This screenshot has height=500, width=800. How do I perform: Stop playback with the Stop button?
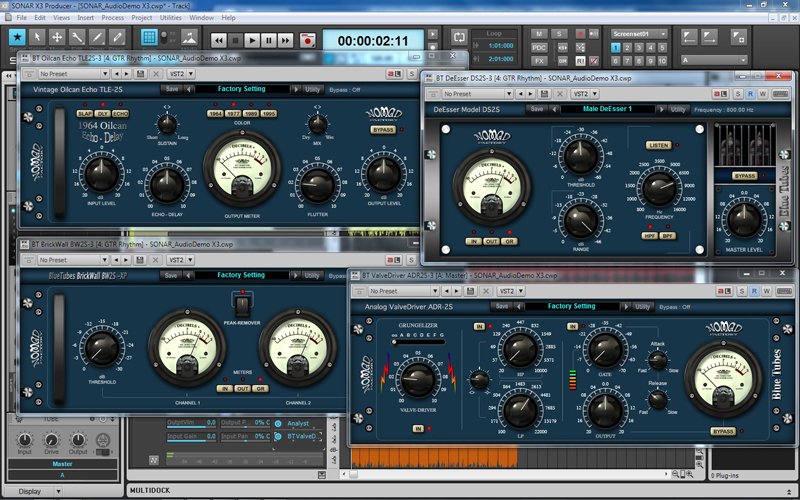pyautogui.click(x=235, y=40)
